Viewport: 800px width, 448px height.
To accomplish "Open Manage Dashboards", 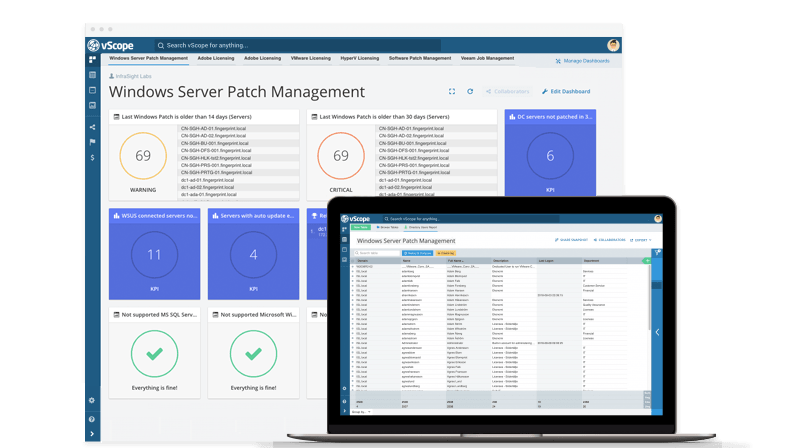I will [583, 61].
